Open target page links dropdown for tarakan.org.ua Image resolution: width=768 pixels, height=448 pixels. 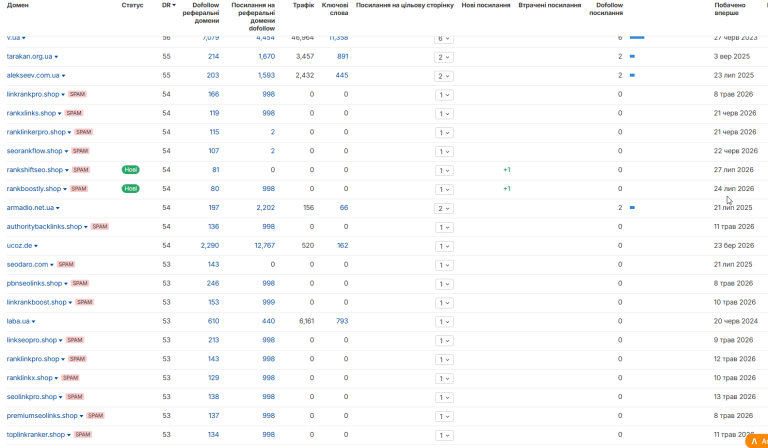click(x=444, y=57)
